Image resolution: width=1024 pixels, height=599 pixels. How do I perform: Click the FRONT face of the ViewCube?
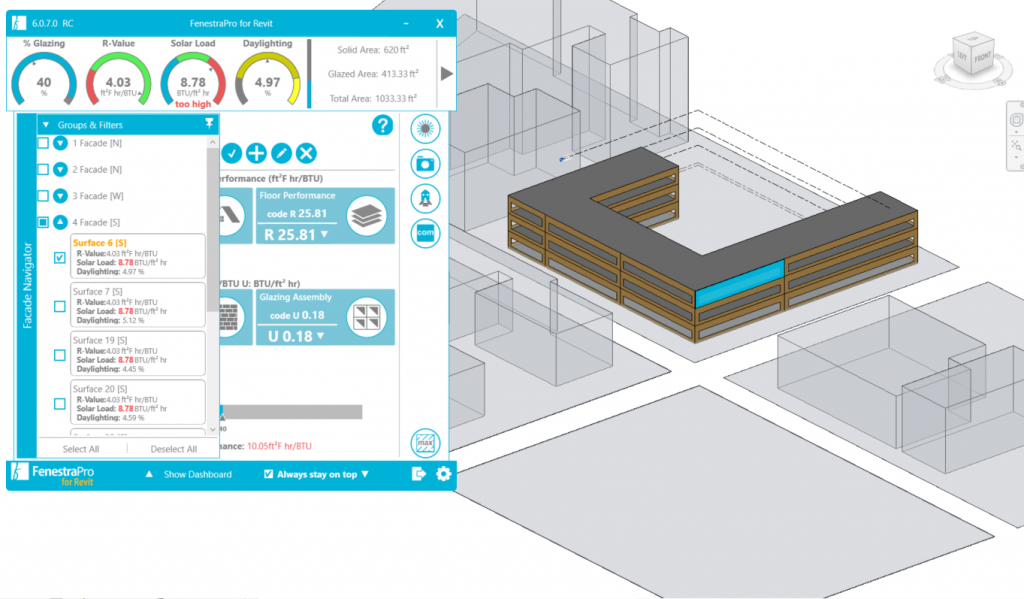[x=983, y=57]
